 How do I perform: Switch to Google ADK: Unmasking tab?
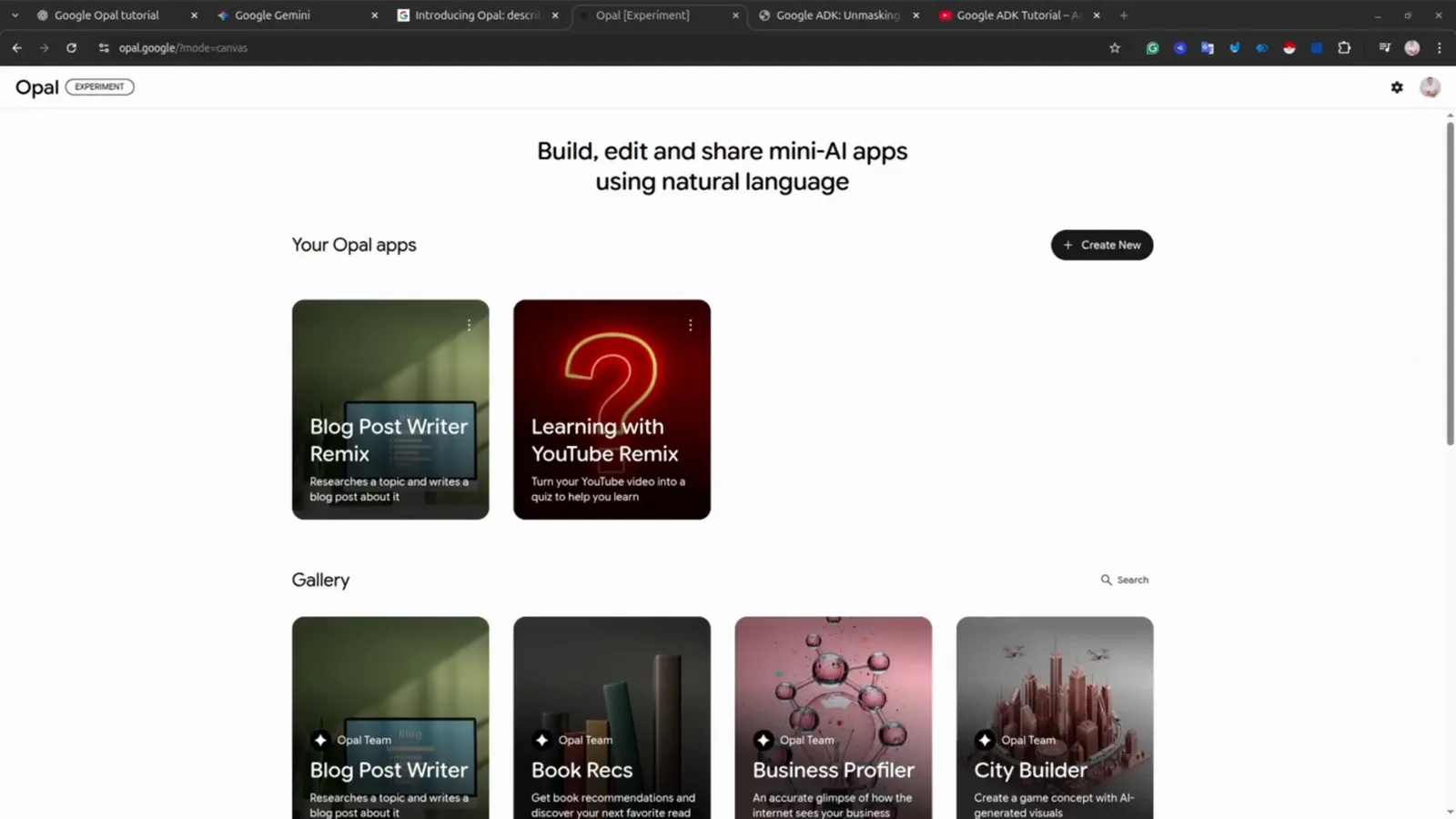click(x=837, y=15)
